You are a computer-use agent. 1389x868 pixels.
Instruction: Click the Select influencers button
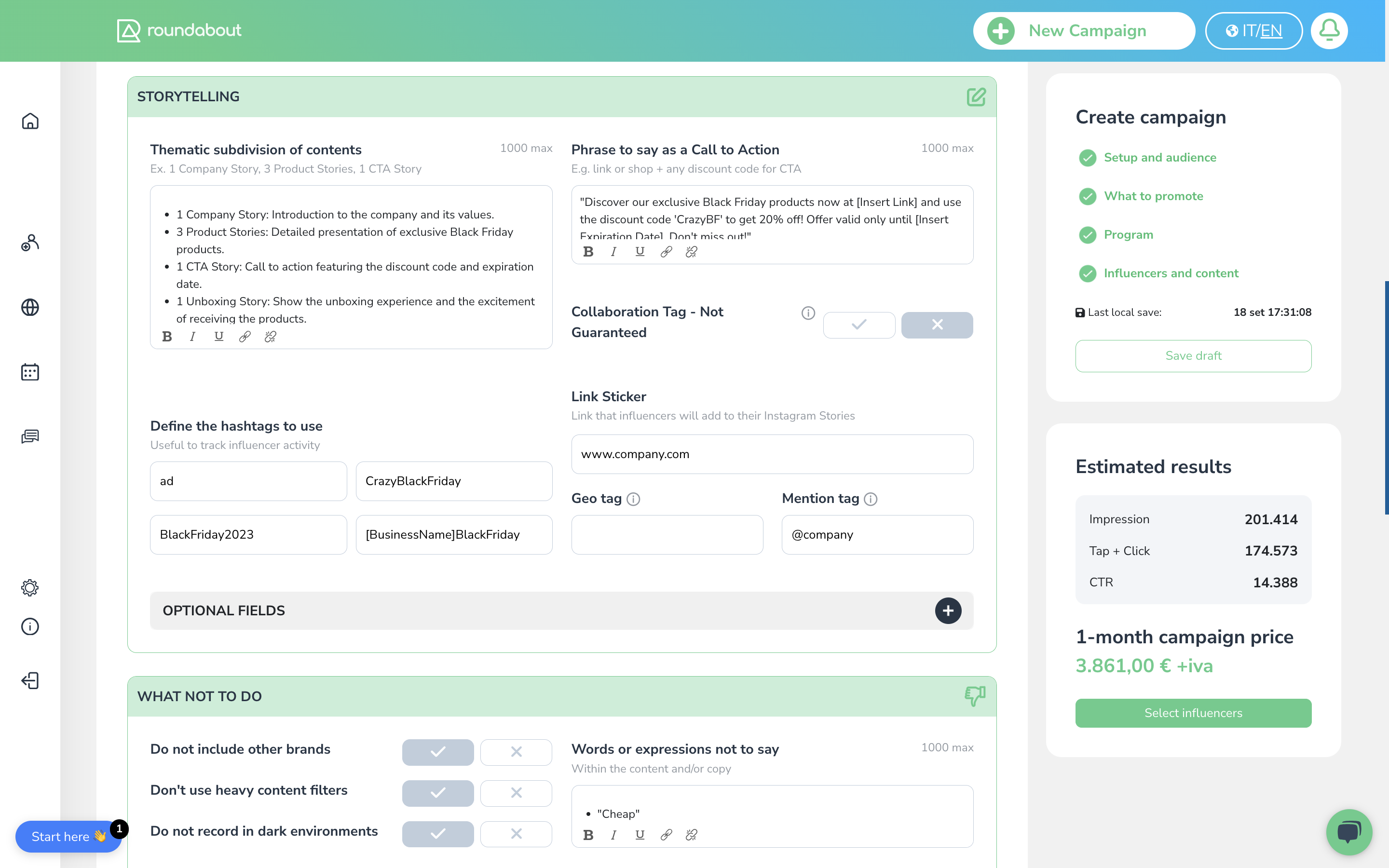click(1193, 713)
